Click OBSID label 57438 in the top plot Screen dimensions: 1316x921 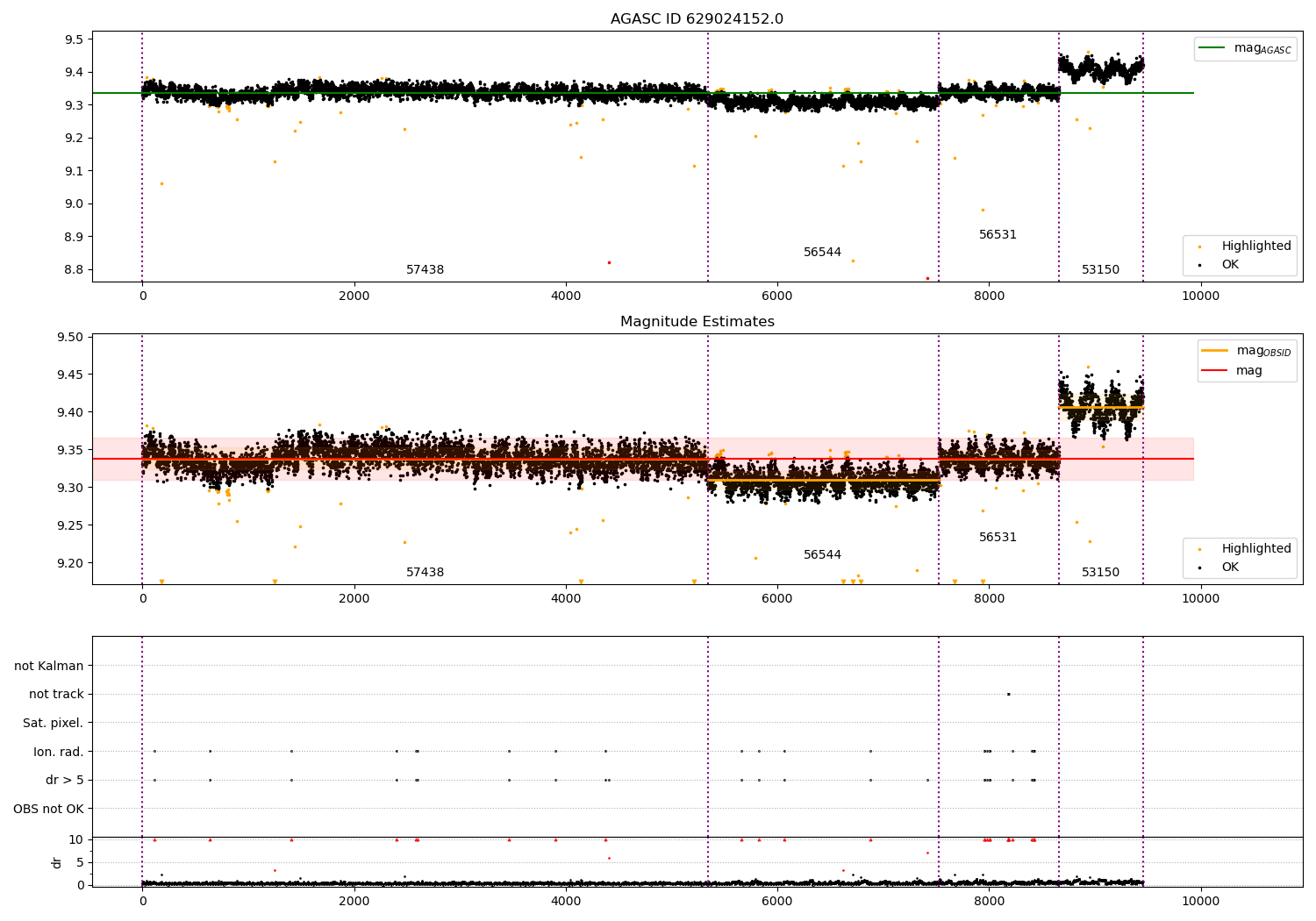pos(426,270)
